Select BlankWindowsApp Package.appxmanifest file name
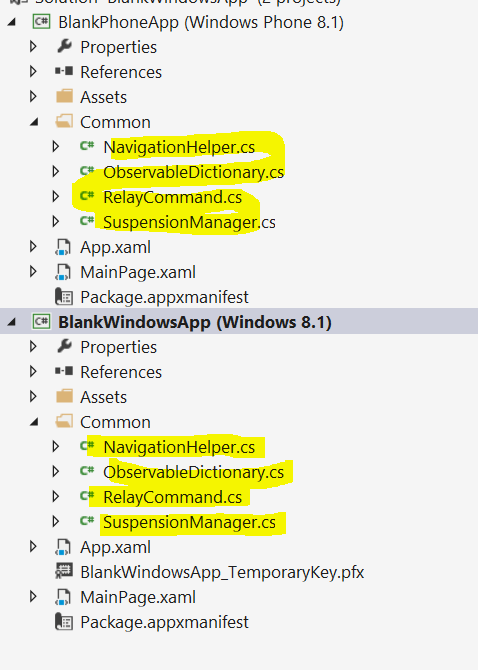Image resolution: width=478 pixels, height=670 pixels. pyautogui.click(x=164, y=623)
